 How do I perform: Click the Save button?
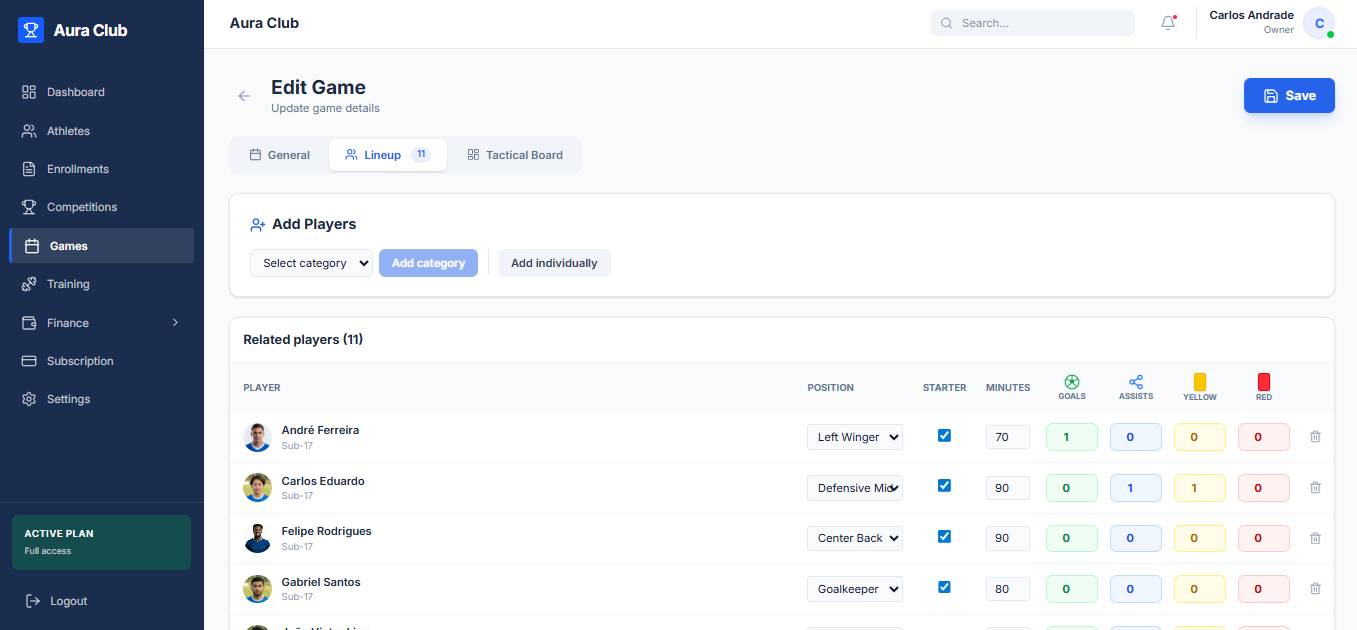point(1289,96)
